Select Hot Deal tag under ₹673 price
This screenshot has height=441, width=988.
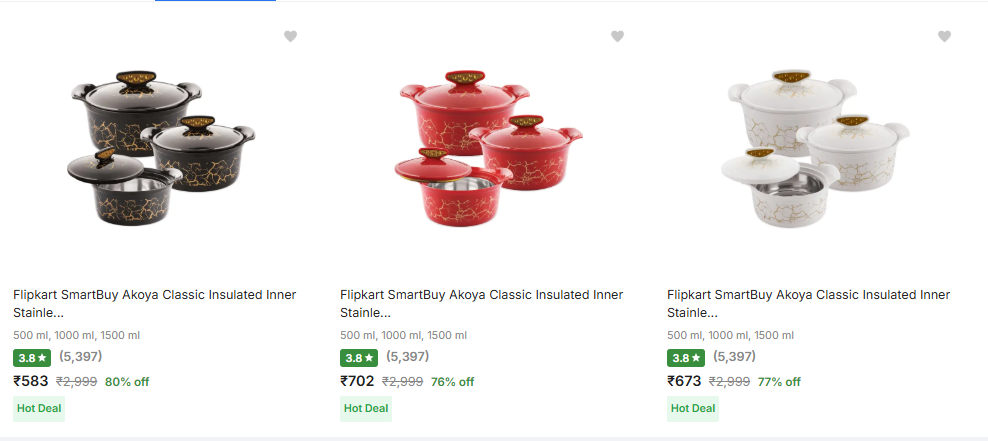(693, 408)
